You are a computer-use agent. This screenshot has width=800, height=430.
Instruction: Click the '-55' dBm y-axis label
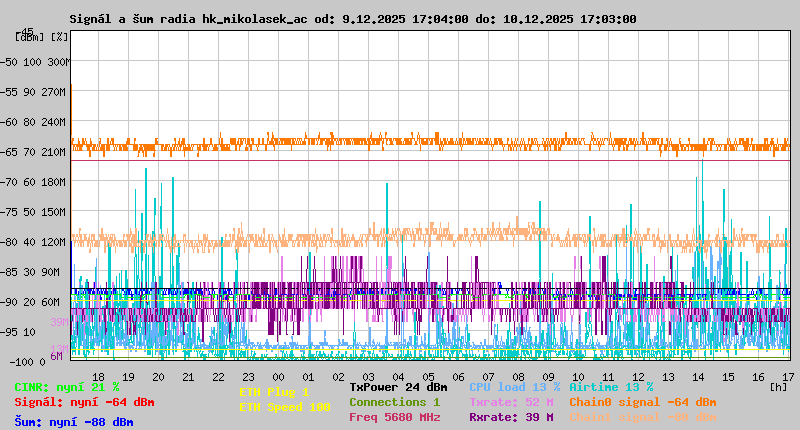pyautogui.click(x=9, y=92)
